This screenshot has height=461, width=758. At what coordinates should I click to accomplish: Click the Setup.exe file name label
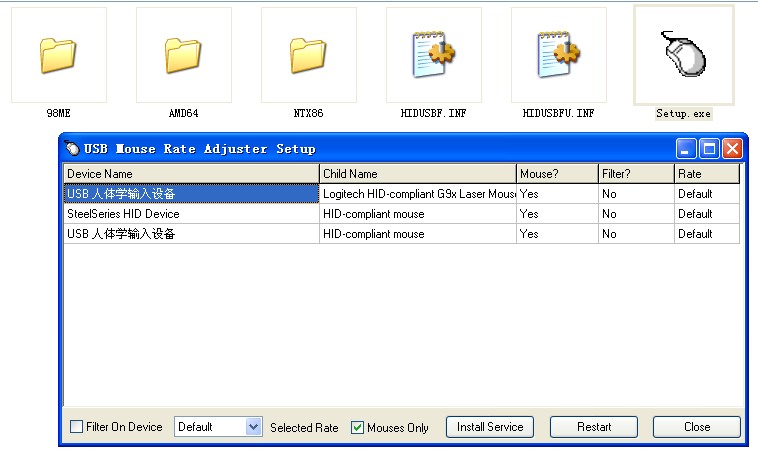point(684,114)
